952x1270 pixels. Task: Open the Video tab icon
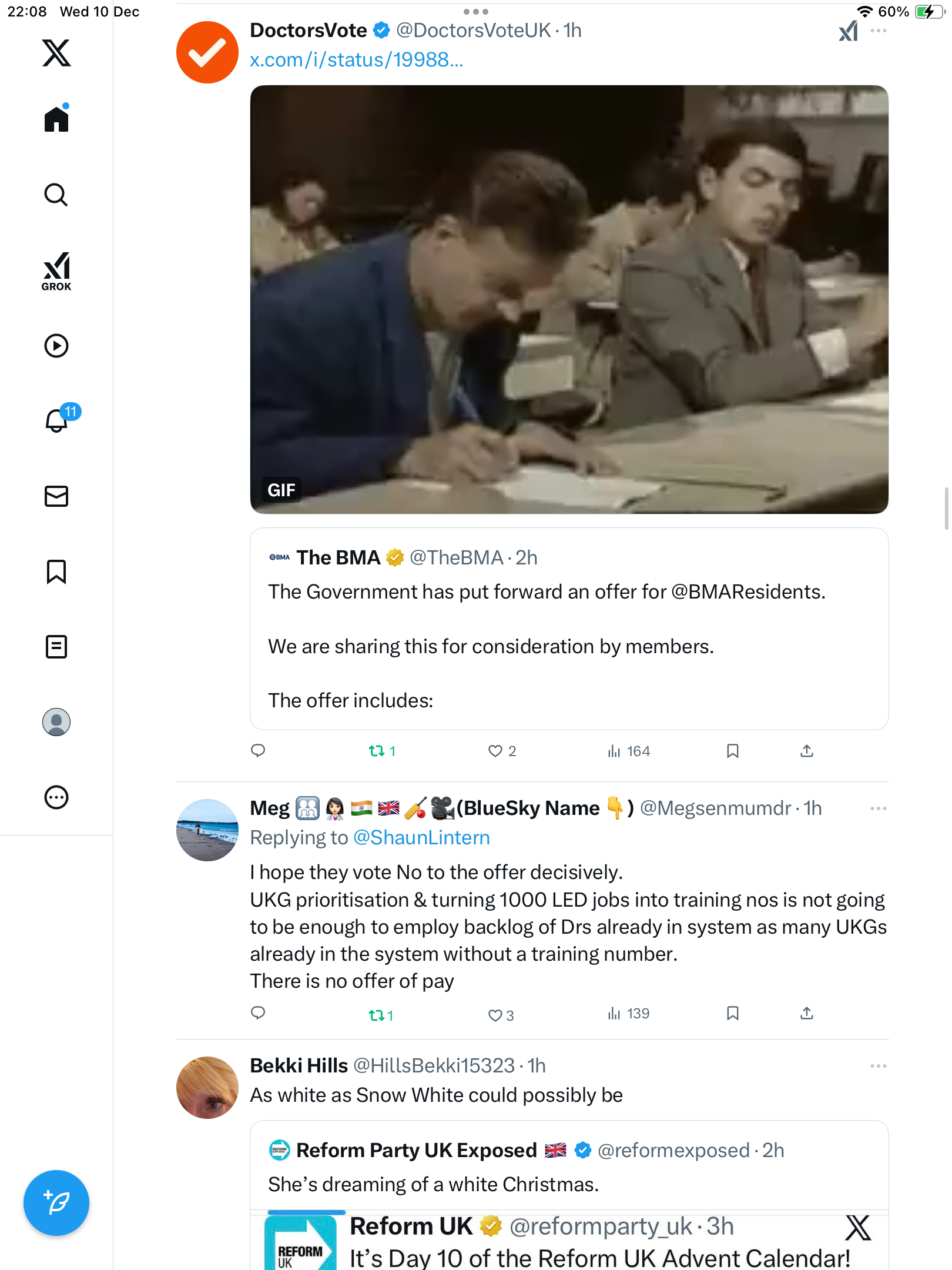click(56, 346)
